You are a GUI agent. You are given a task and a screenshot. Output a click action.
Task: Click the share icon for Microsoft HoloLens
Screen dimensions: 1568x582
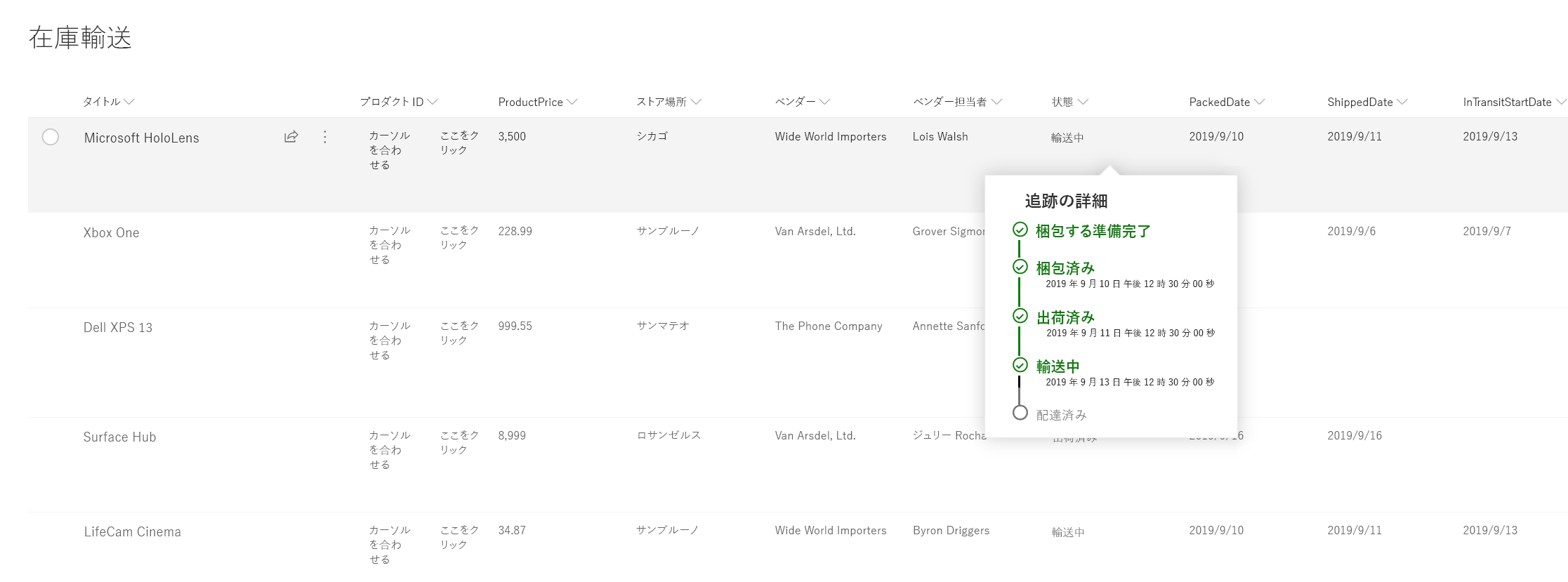(291, 137)
